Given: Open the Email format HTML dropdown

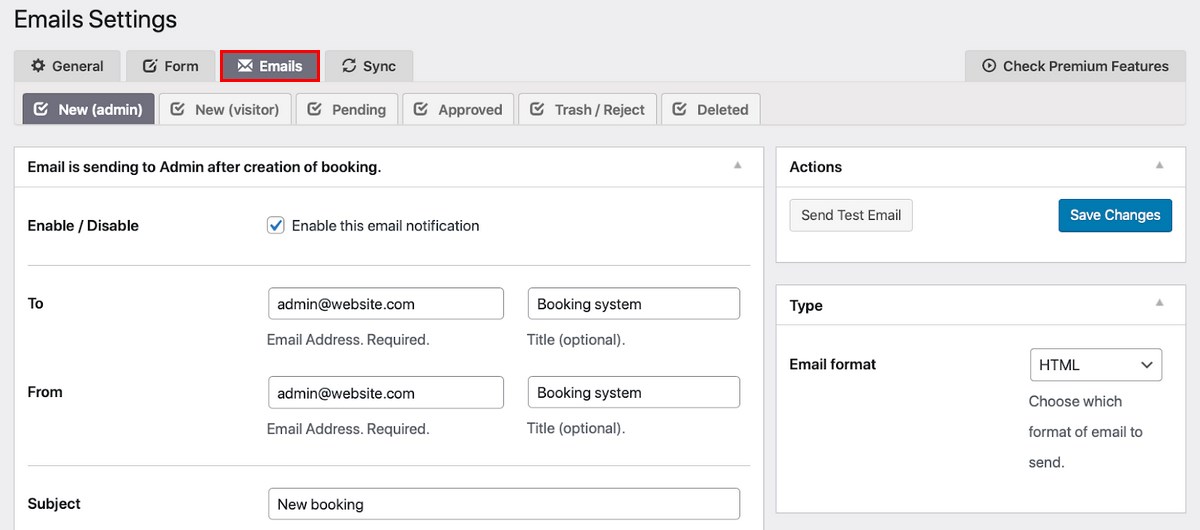Looking at the screenshot, I should click(x=1096, y=365).
